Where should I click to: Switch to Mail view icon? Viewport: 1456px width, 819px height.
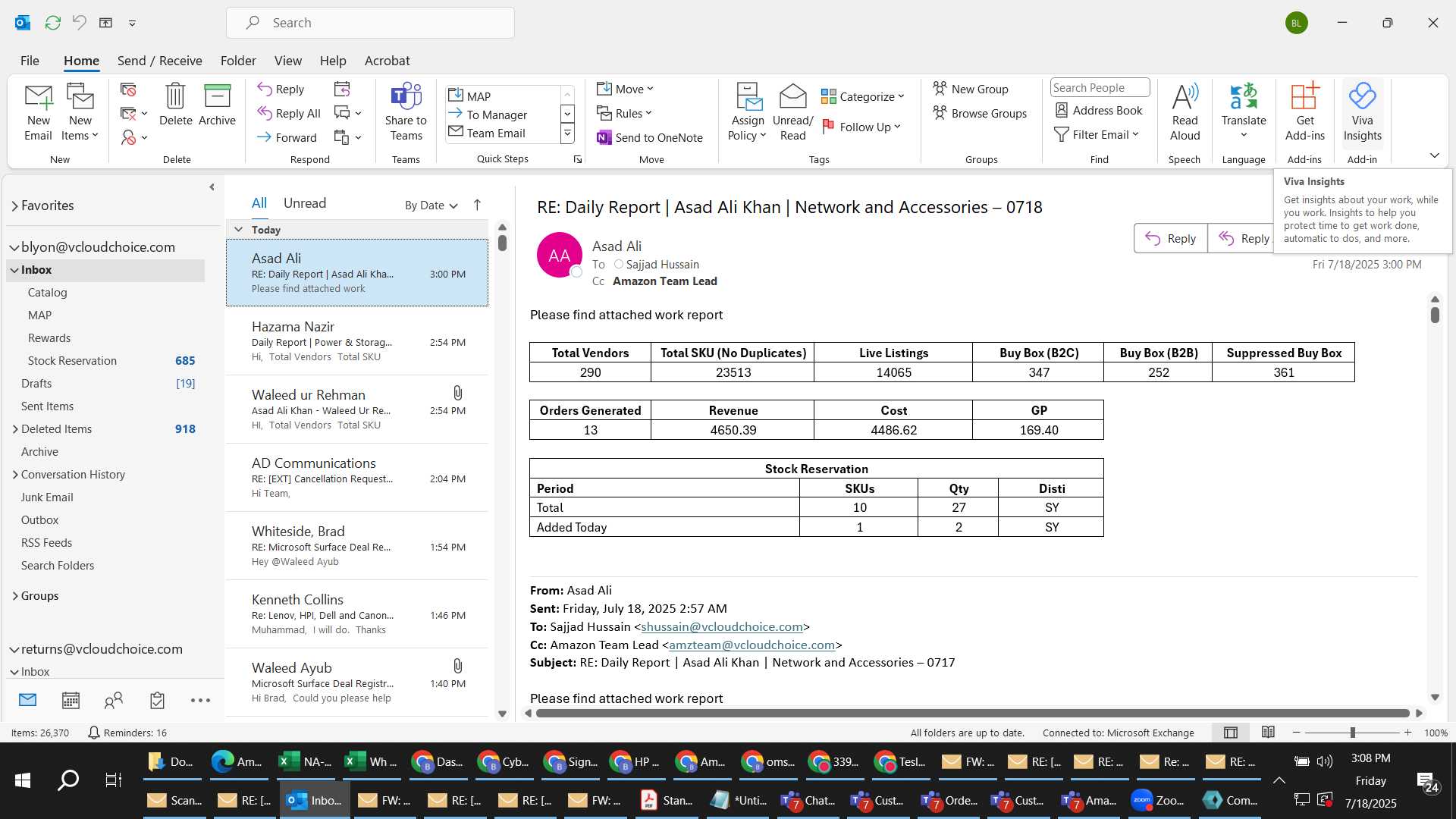pyautogui.click(x=27, y=700)
